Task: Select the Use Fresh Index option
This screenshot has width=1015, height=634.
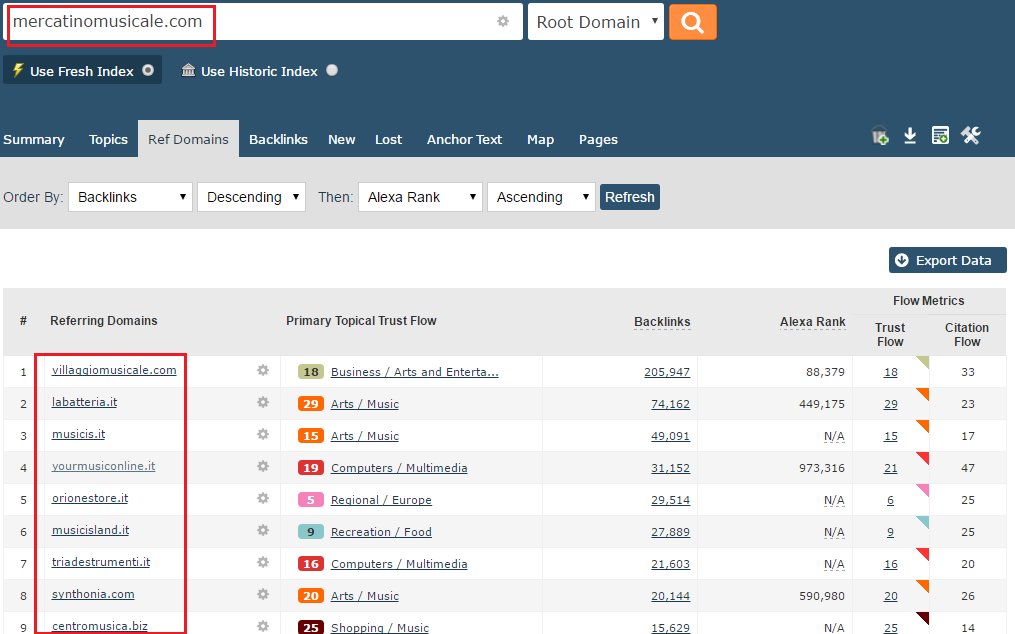Action: click(x=82, y=71)
